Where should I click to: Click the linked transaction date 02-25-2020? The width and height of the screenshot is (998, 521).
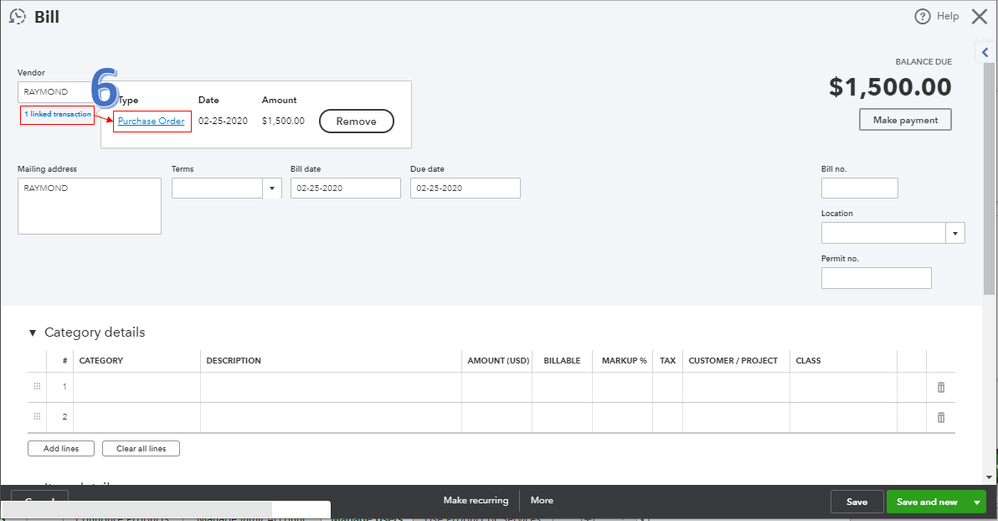[223, 121]
